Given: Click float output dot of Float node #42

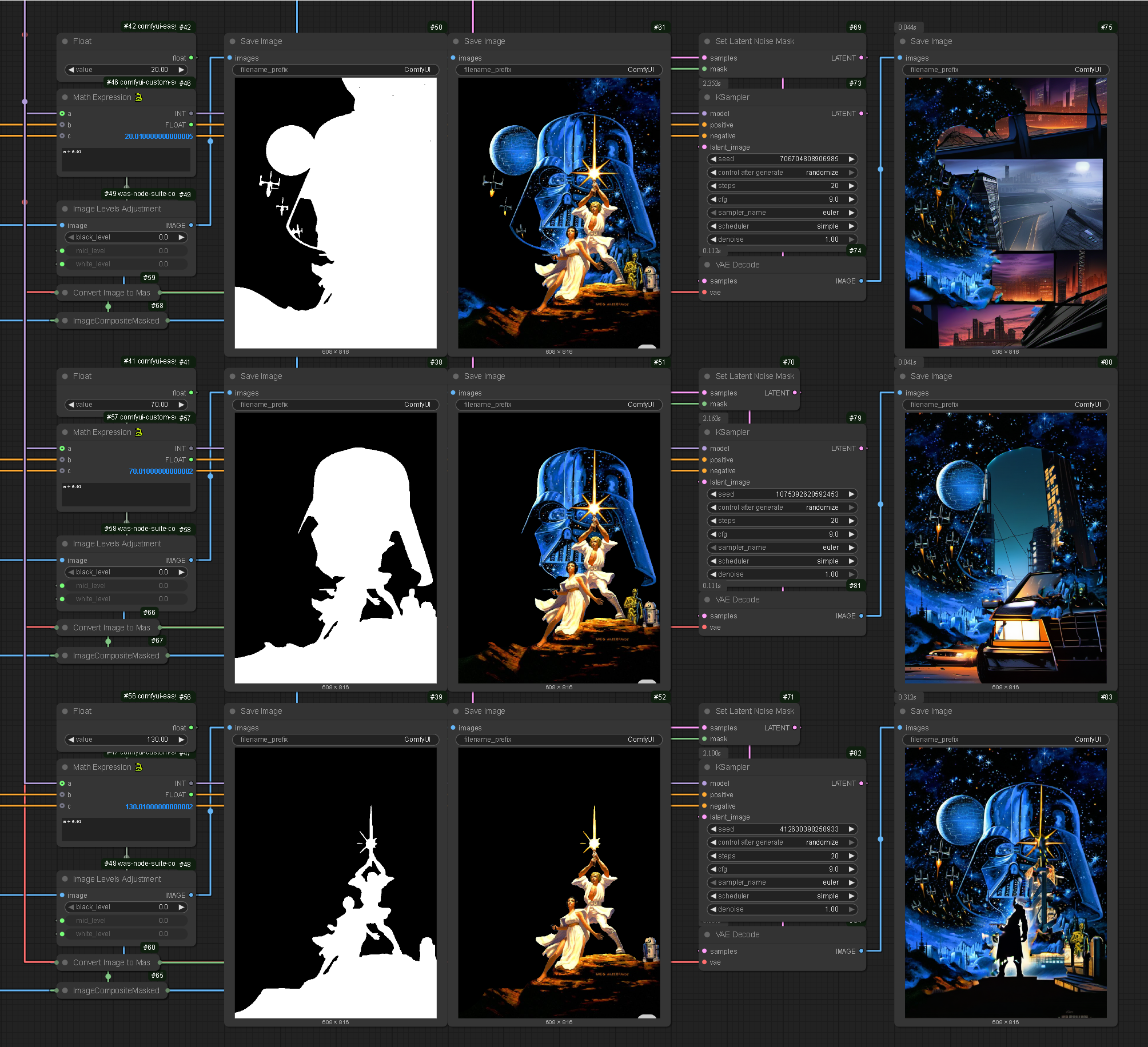Looking at the screenshot, I should 191,58.
